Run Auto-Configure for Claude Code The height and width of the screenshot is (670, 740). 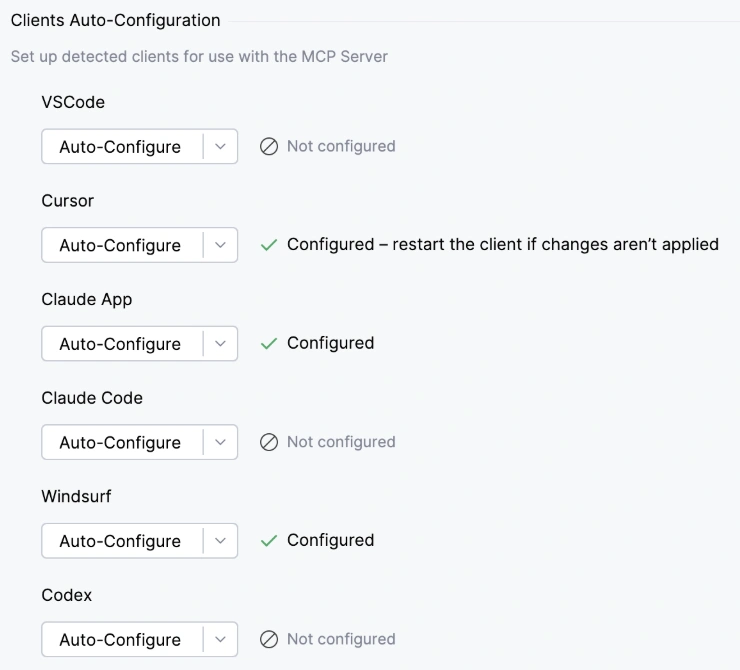(120, 442)
